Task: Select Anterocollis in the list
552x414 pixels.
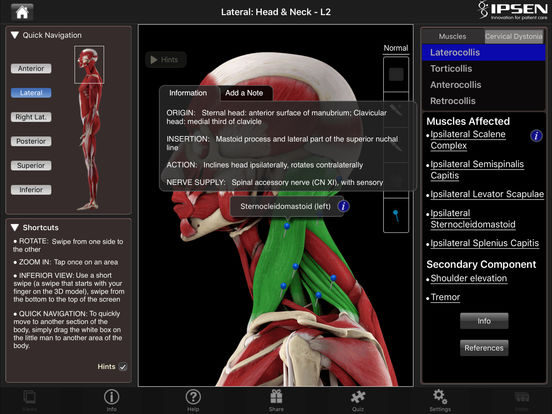Action: pos(484,85)
